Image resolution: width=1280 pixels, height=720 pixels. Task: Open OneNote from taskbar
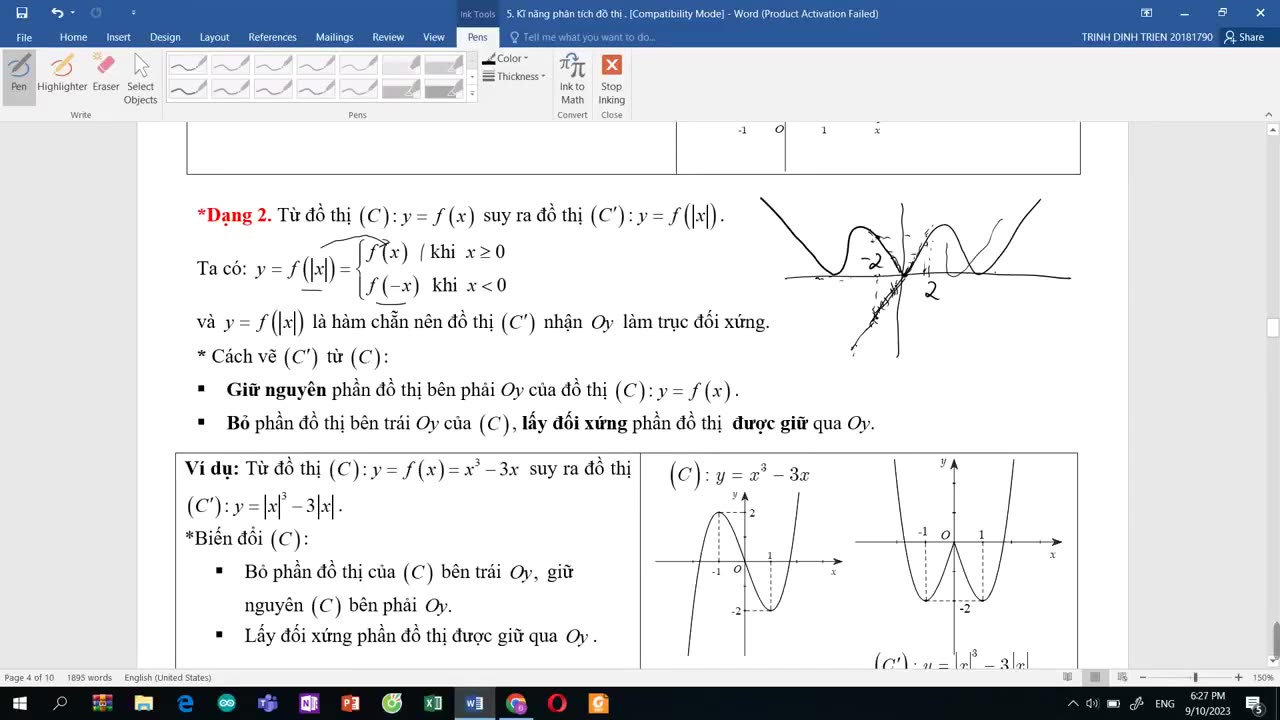pyautogui.click(x=309, y=703)
